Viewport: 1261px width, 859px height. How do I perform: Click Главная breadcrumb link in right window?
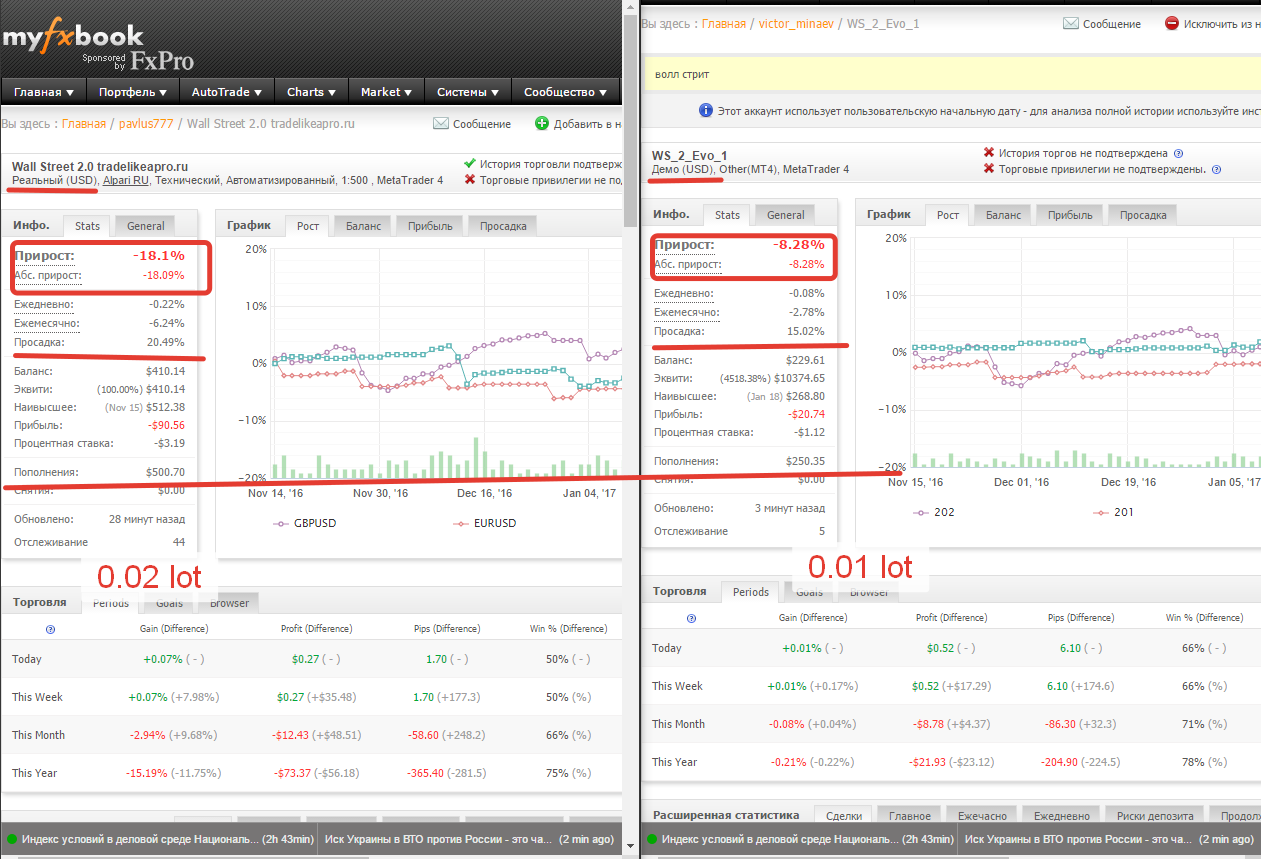point(724,24)
